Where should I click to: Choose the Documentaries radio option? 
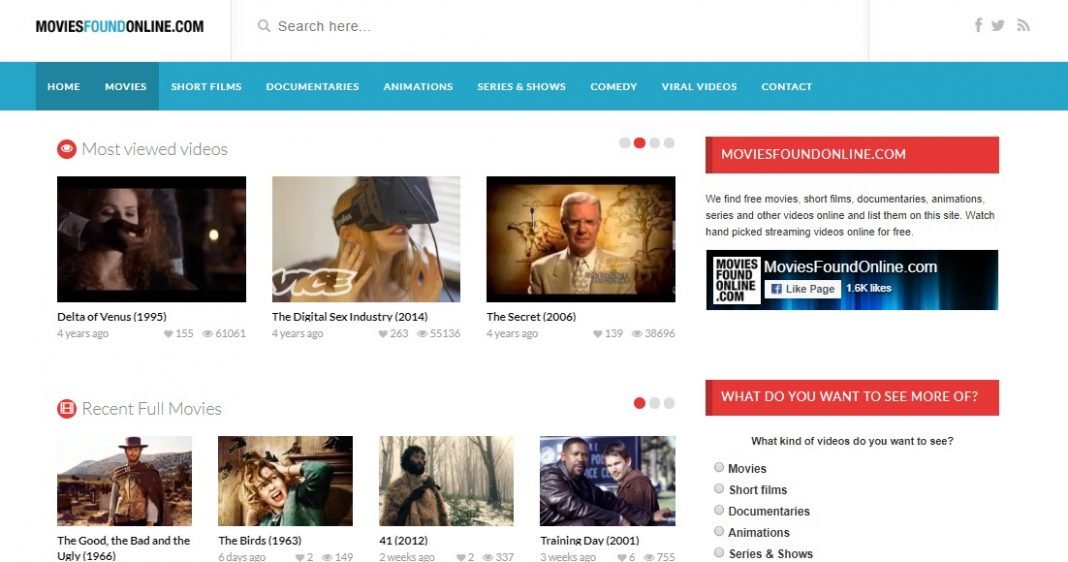719,510
